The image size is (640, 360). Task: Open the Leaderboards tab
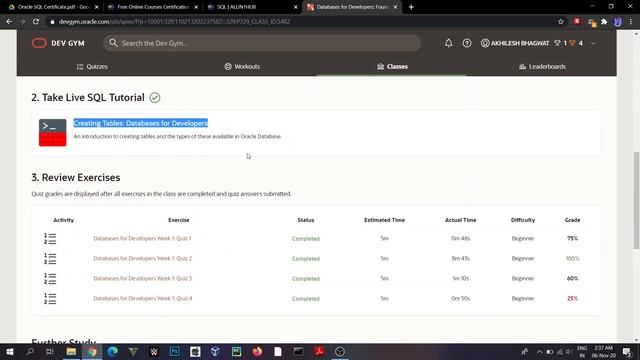(x=542, y=67)
